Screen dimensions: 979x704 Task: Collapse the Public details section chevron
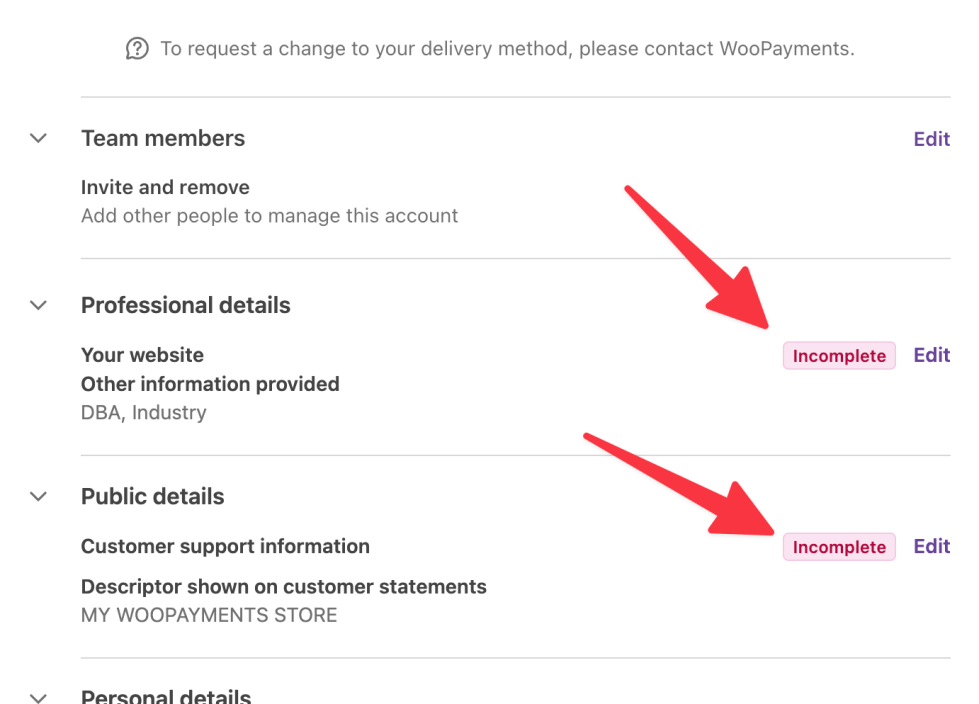click(x=39, y=497)
